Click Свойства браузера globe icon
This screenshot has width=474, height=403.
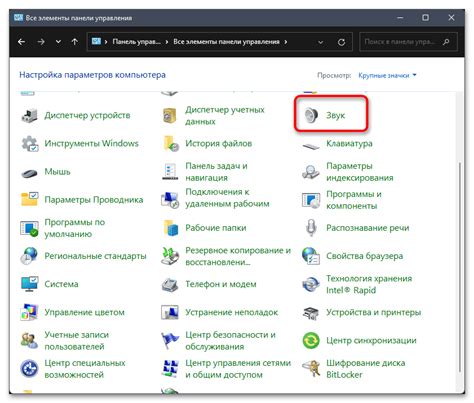tap(311, 256)
